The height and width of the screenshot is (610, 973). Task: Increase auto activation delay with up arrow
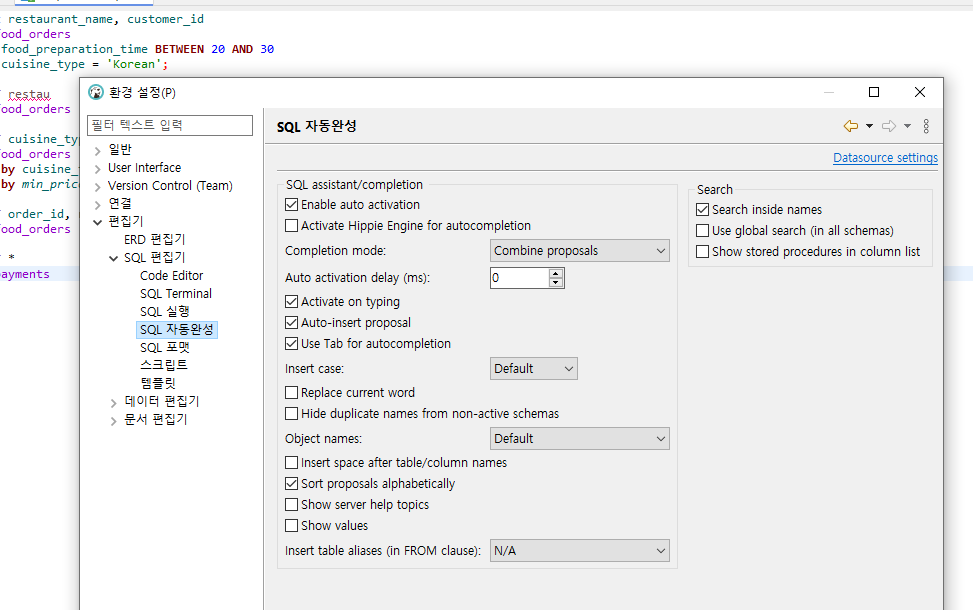coord(556,273)
